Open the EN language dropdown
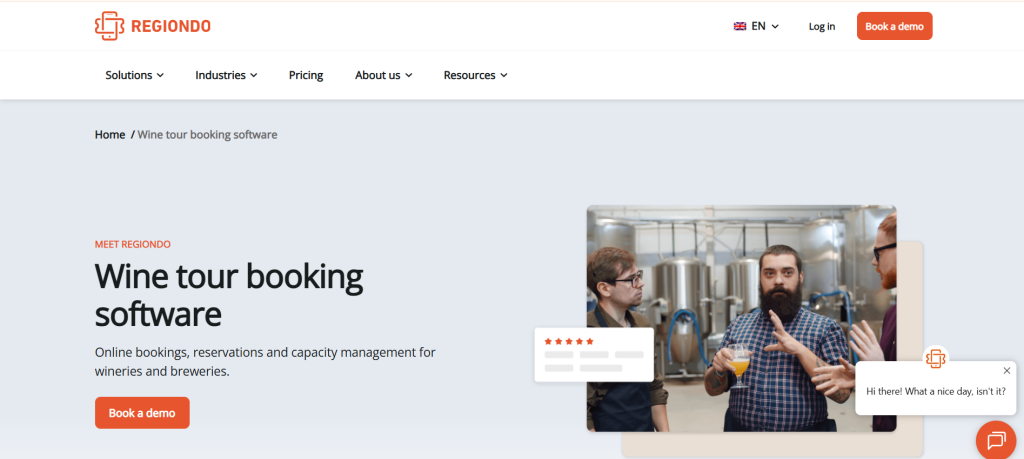This screenshot has height=459, width=1024. [x=757, y=26]
